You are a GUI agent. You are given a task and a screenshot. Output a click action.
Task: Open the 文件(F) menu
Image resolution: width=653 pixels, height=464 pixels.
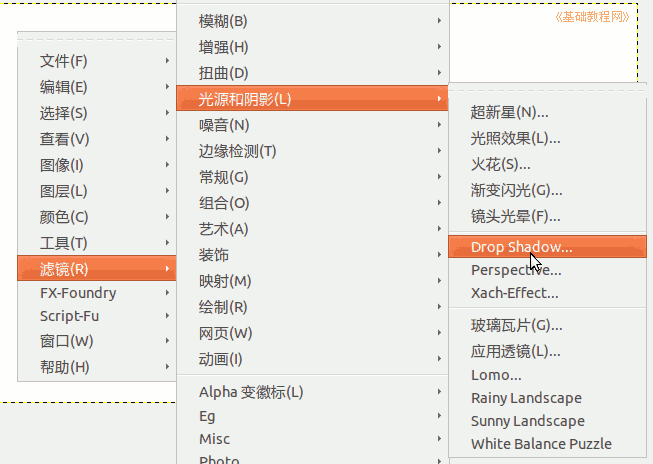pos(97,61)
